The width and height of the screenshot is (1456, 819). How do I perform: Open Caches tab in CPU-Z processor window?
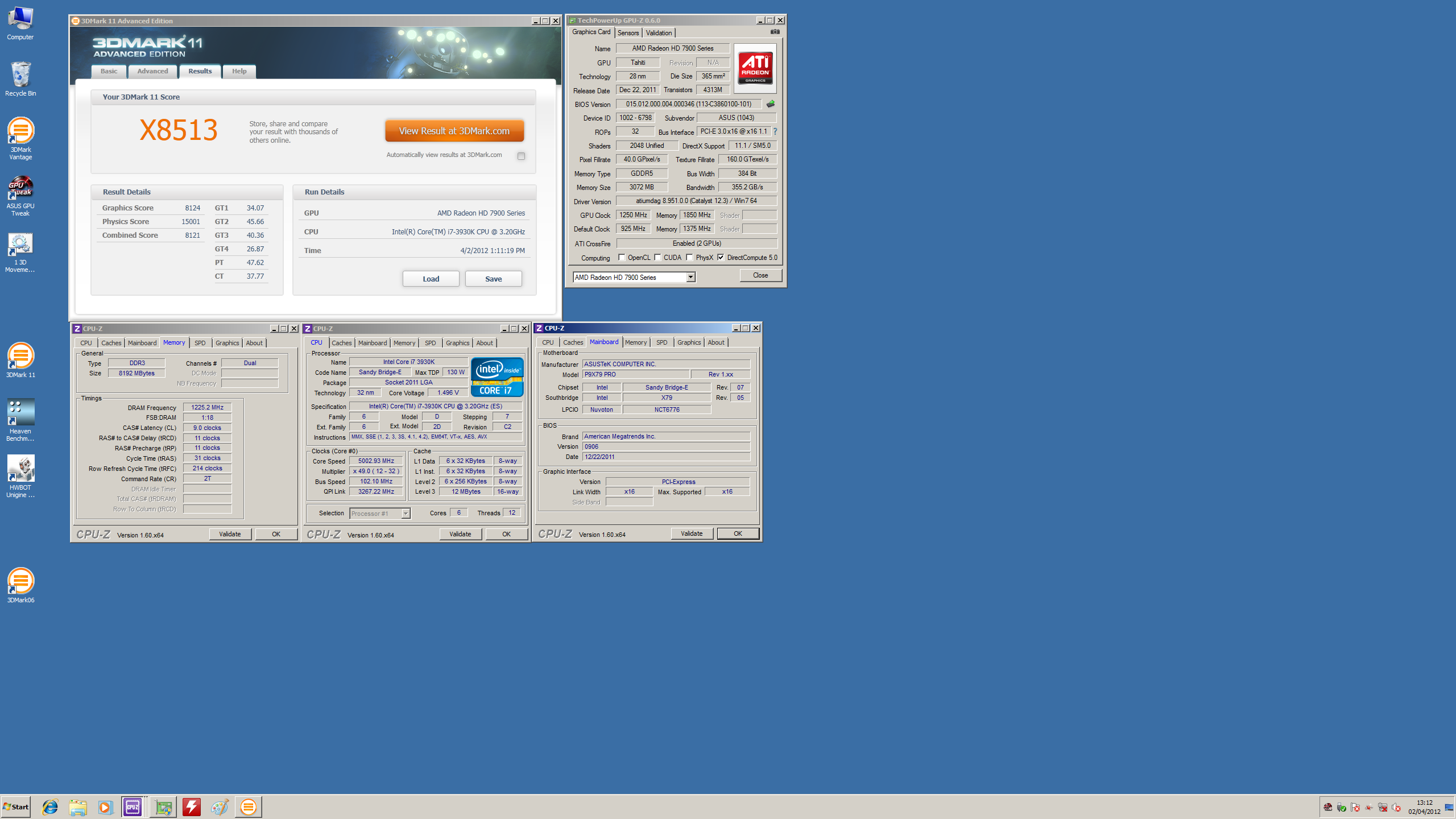pyautogui.click(x=342, y=343)
